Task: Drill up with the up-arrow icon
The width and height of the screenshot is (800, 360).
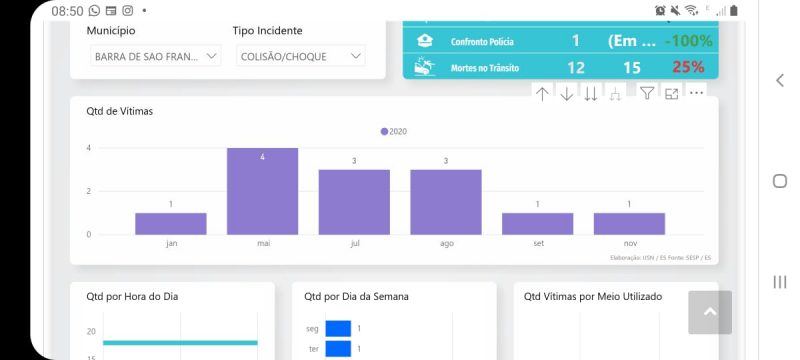Action: click(542, 94)
